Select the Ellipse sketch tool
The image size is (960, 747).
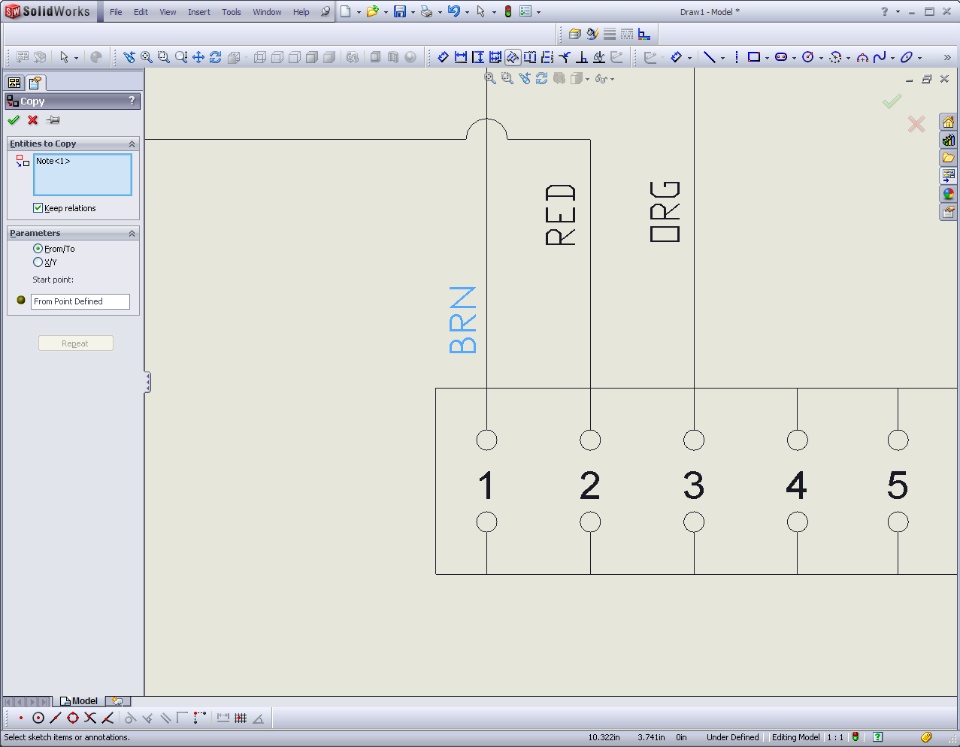(906, 57)
